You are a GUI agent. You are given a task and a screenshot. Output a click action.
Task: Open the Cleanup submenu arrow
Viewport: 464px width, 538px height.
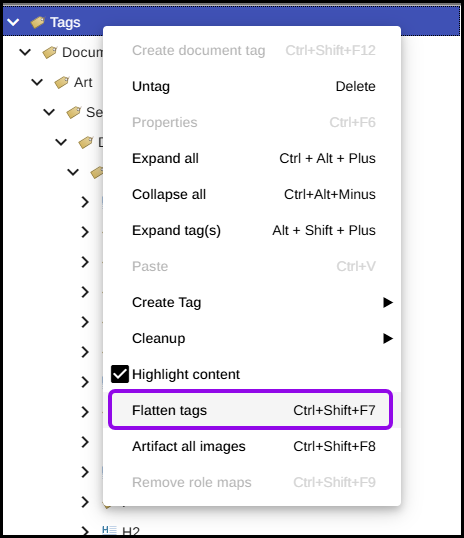[x=388, y=339]
